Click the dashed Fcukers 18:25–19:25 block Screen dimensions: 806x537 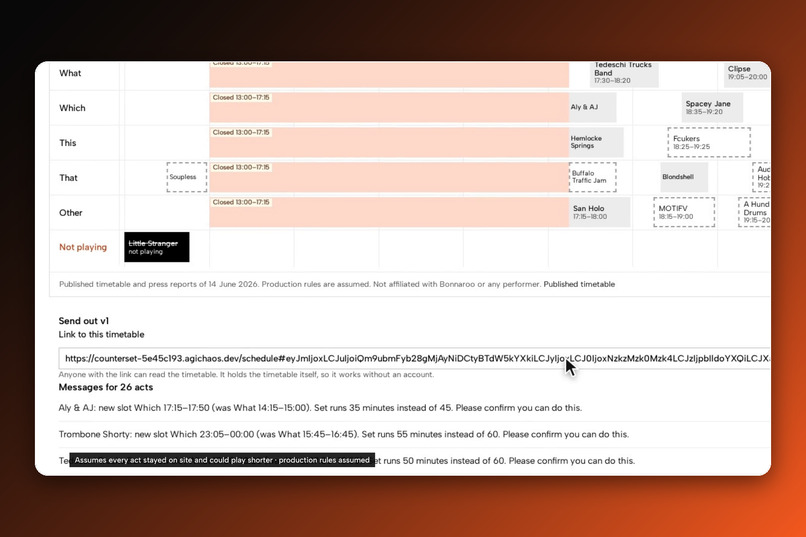point(709,142)
